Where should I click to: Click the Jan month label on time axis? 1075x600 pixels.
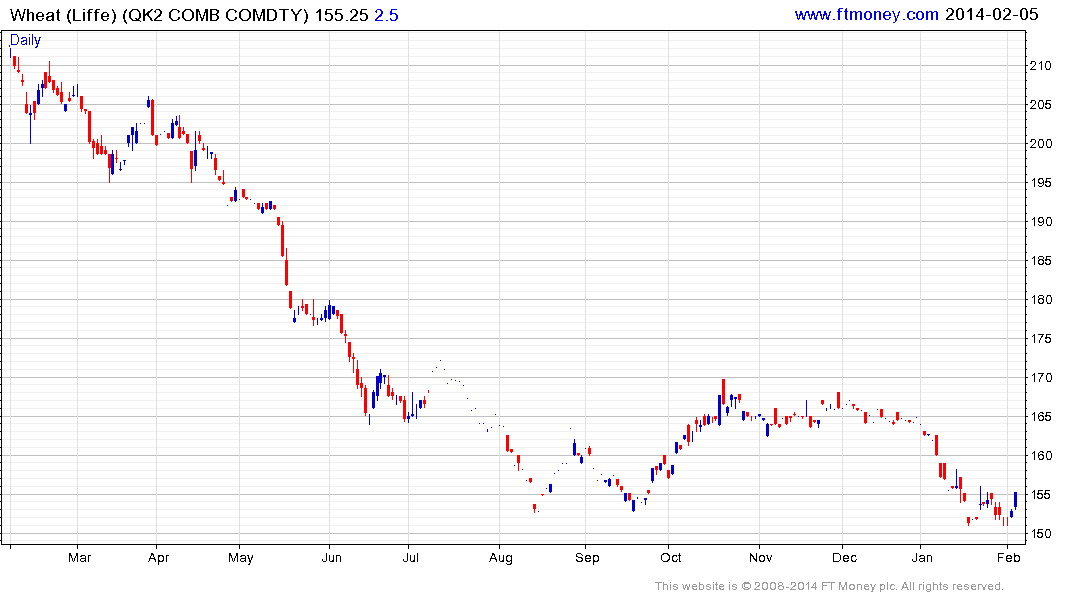[x=922, y=558]
